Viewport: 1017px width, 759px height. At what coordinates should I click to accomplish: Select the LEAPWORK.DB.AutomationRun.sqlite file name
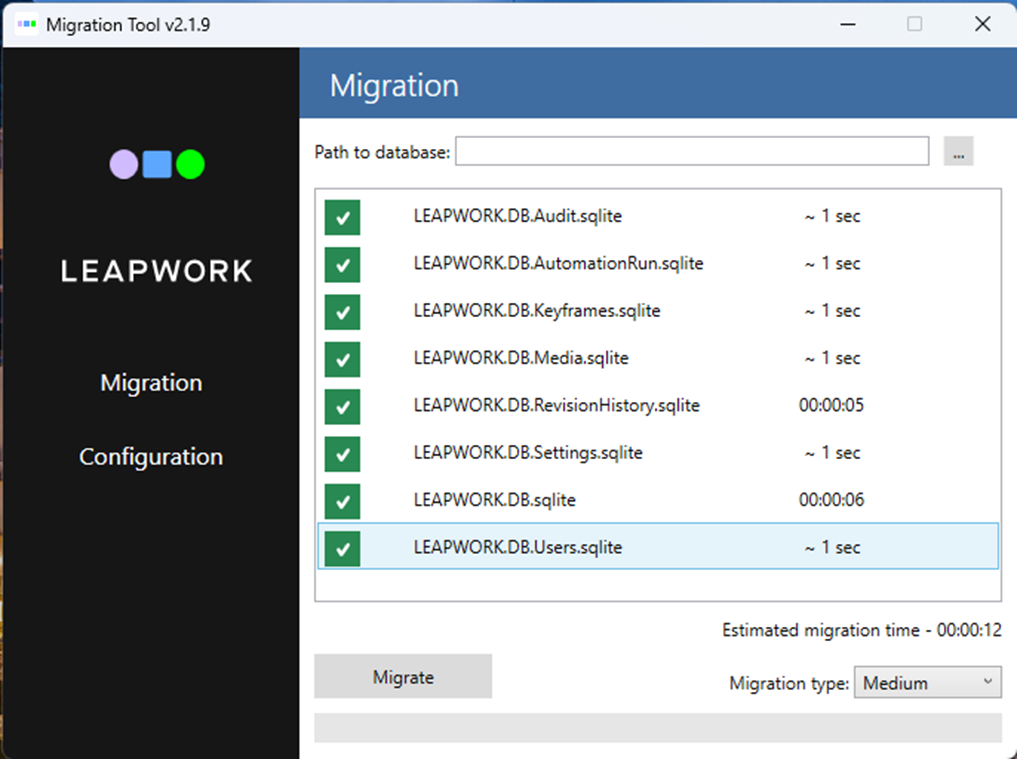[x=558, y=263]
